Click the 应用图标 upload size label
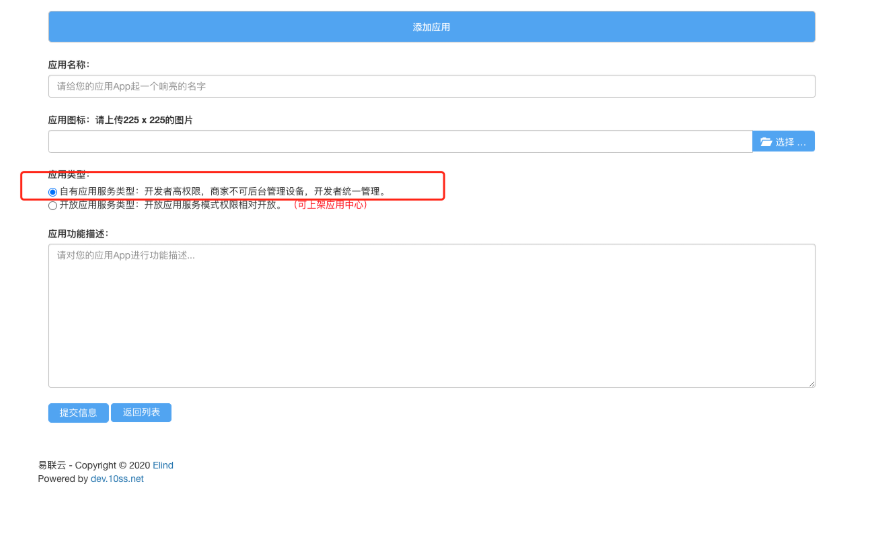 point(120,120)
